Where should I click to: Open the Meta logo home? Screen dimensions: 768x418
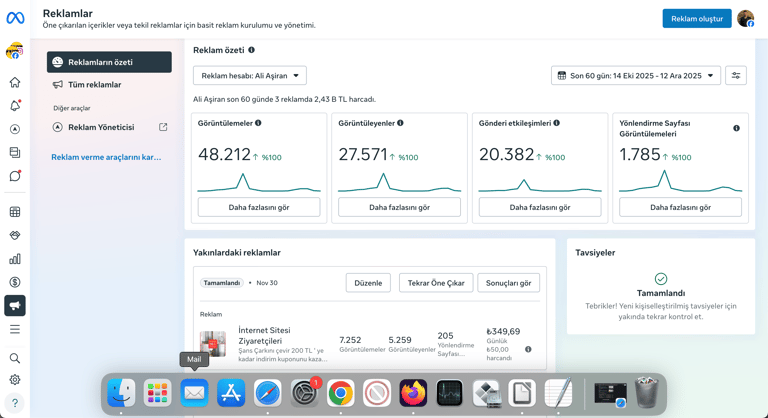tap(15, 18)
